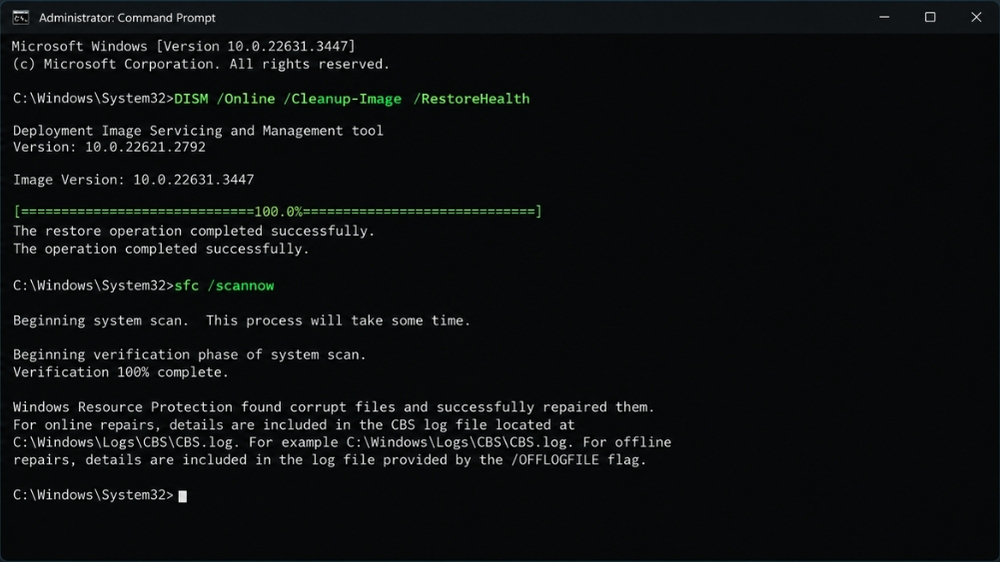Image resolution: width=1000 pixels, height=562 pixels.
Task: Click the Image Version 10.0.22631.3447 line
Action: click(133, 180)
